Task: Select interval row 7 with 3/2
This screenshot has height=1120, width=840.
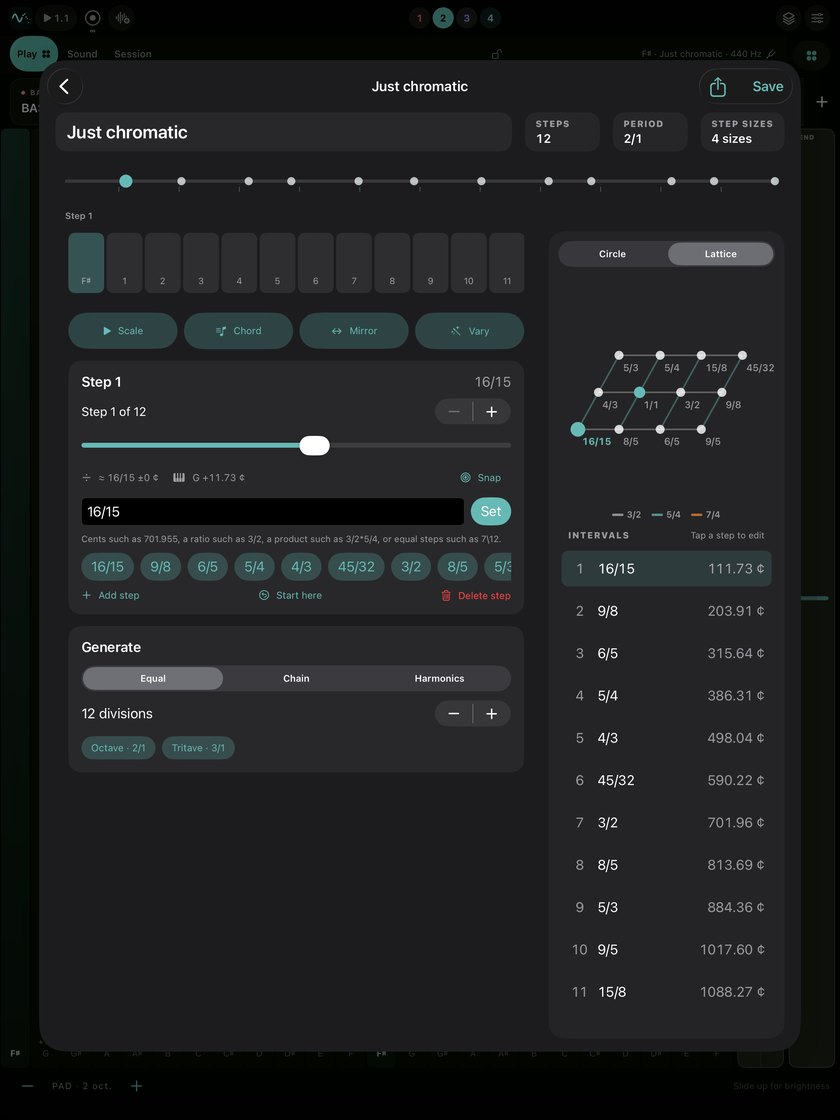Action: click(x=666, y=823)
